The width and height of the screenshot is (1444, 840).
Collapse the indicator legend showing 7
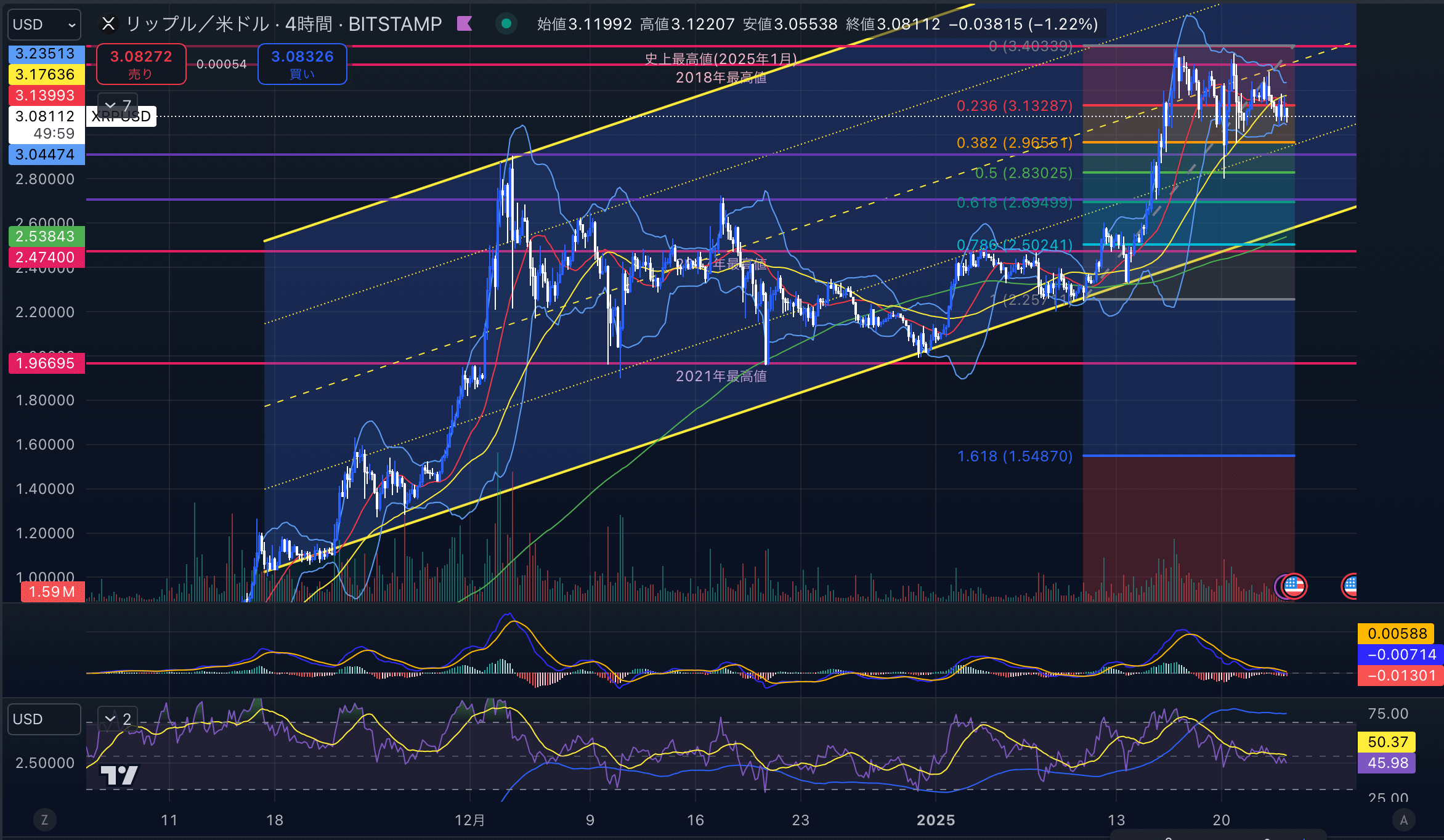(118, 105)
